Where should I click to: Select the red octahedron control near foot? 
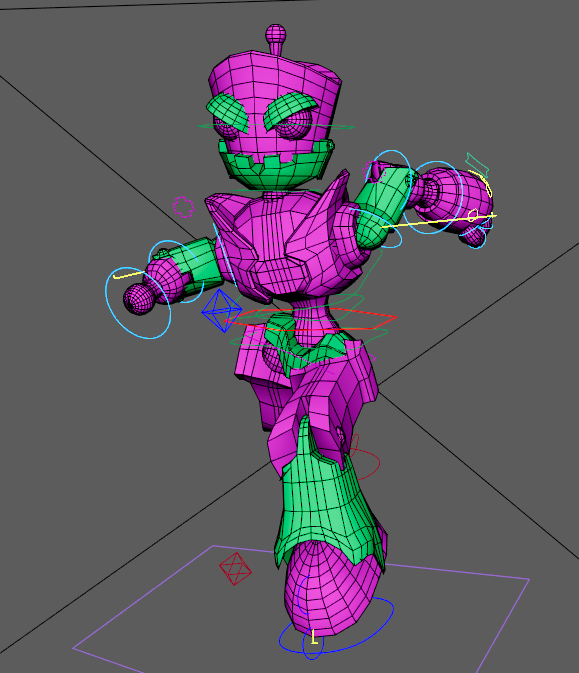(235, 569)
